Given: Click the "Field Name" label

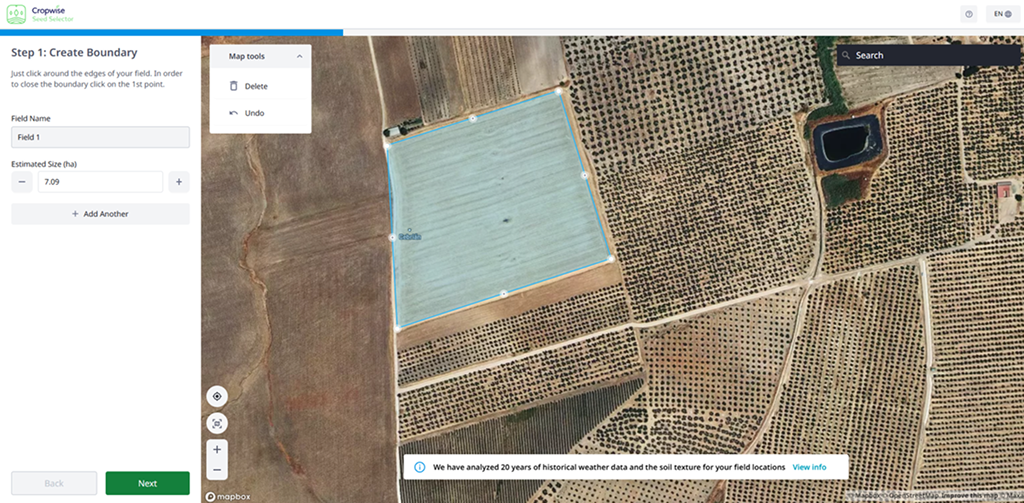Looking at the screenshot, I should click(31, 118).
